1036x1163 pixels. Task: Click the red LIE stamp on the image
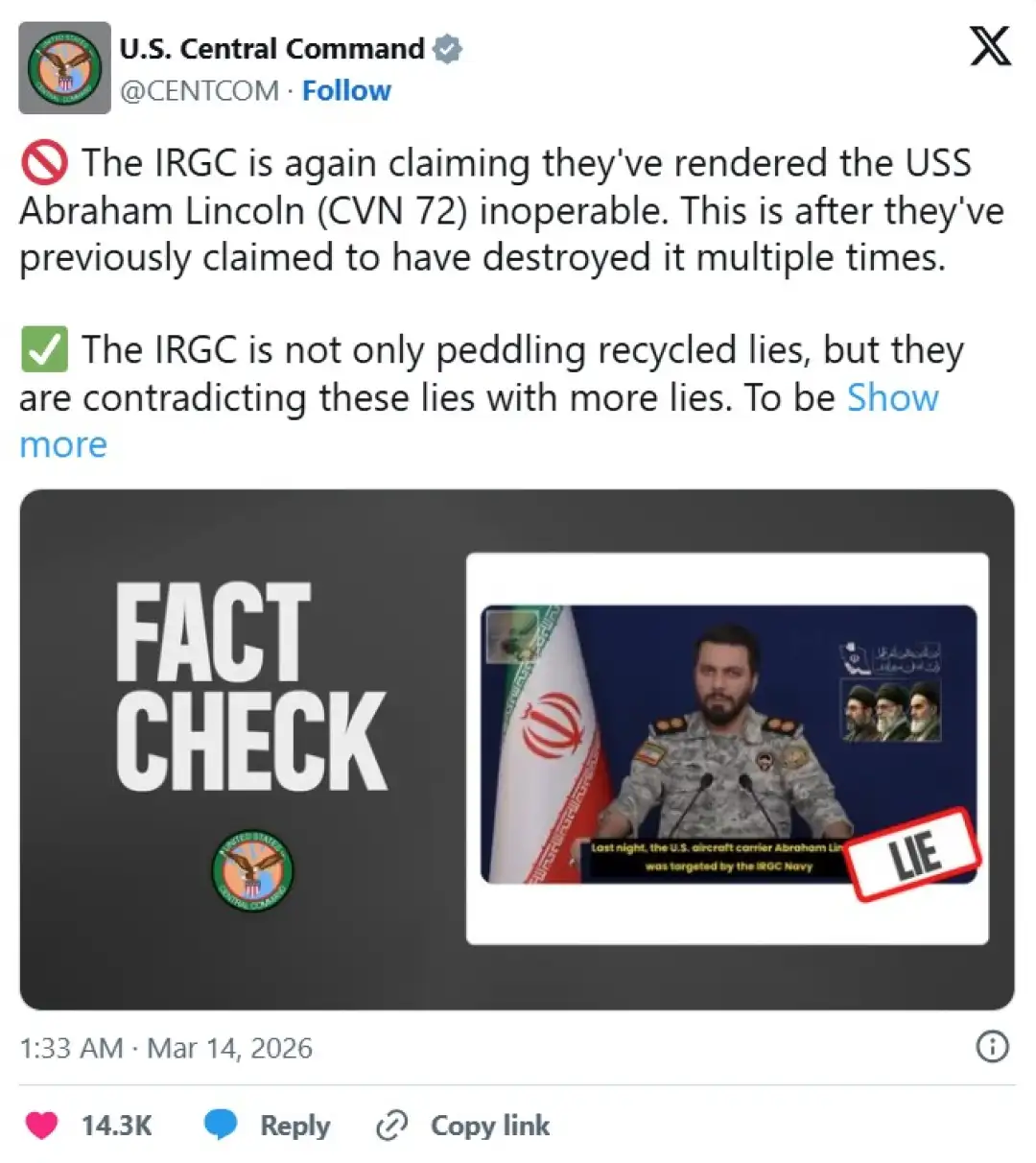(915, 854)
